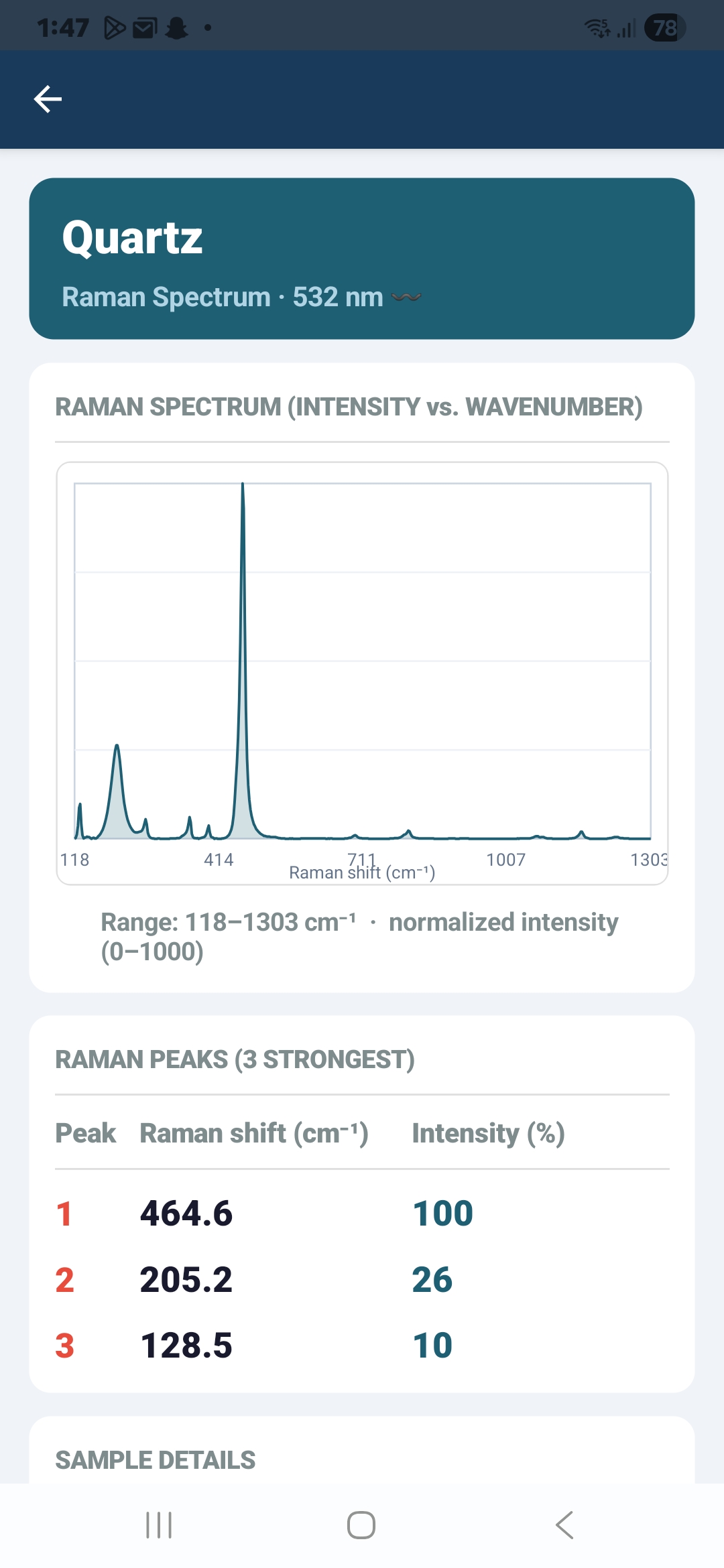Tap the battery indicator showing 78

click(664, 27)
